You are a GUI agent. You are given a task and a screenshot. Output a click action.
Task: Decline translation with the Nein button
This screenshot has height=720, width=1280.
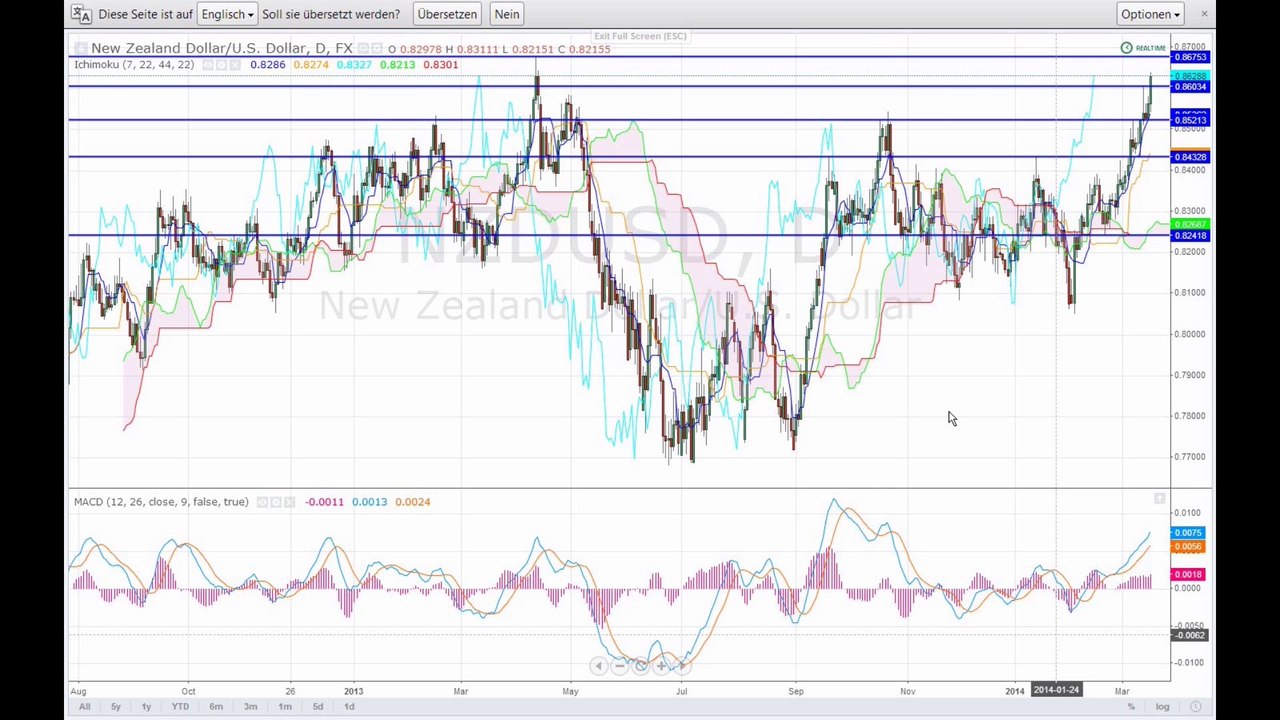pyautogui.click(x=507, y=14)
